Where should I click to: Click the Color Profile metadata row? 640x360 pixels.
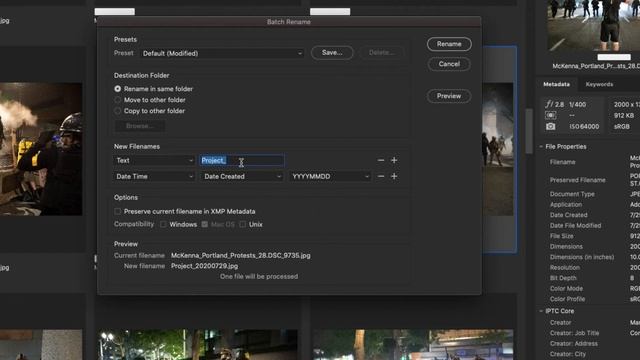coord(594,299)
